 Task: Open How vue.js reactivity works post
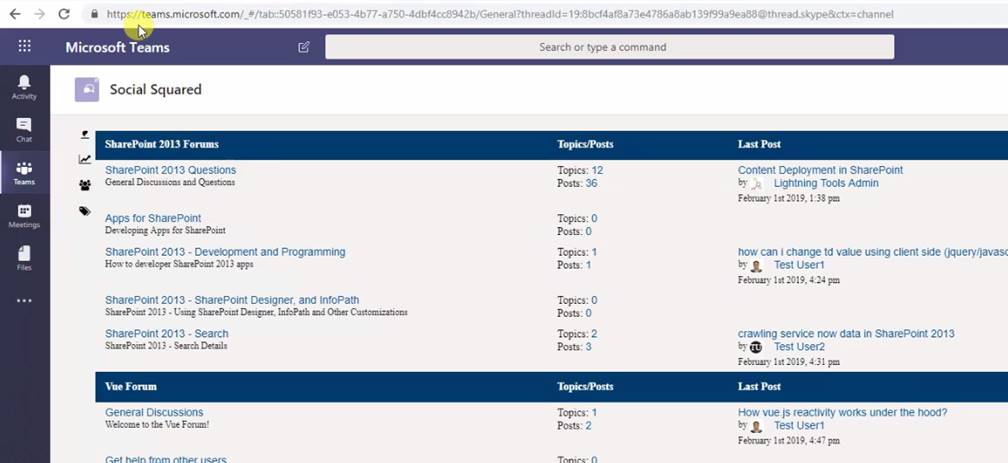pos(843,412)
